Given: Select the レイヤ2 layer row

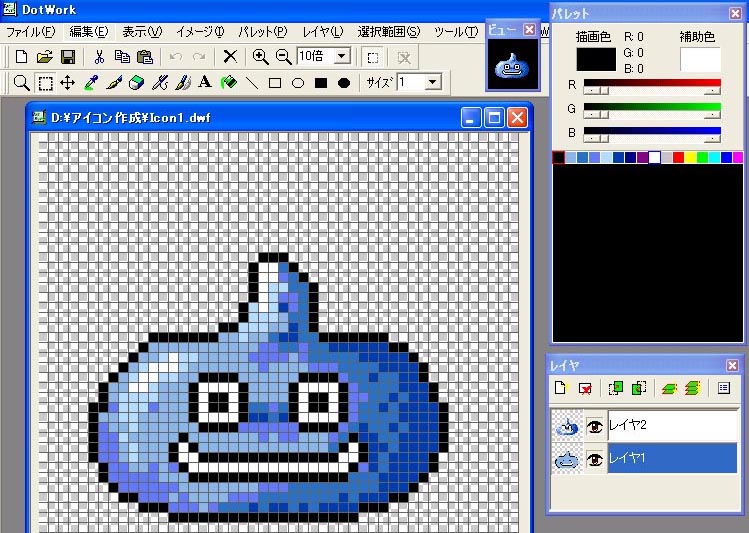Looking at the screenshot, I should pos(673,425).
